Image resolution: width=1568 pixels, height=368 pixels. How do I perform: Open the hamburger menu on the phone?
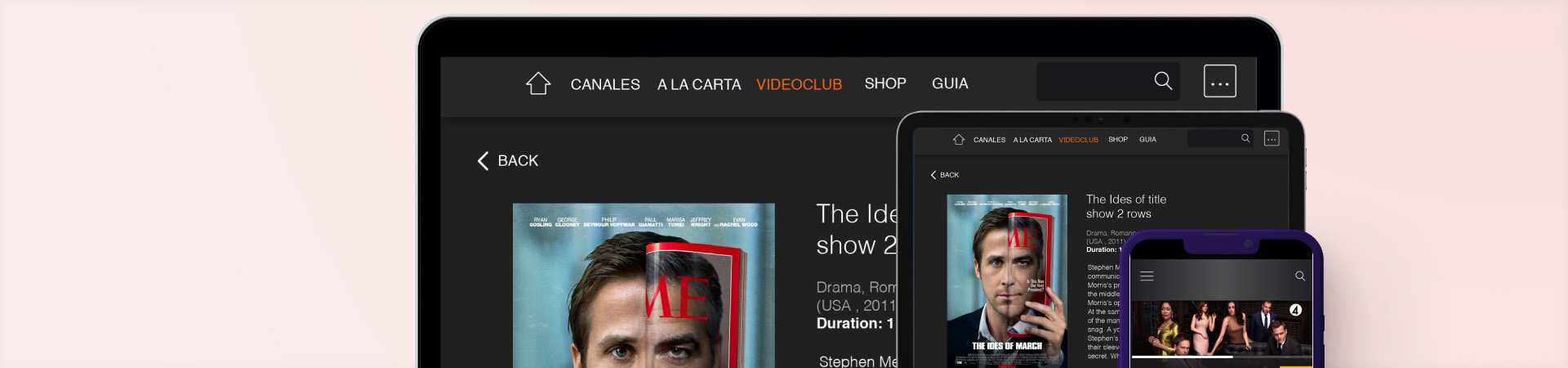pyautogui.click(x=1147, y=276)
